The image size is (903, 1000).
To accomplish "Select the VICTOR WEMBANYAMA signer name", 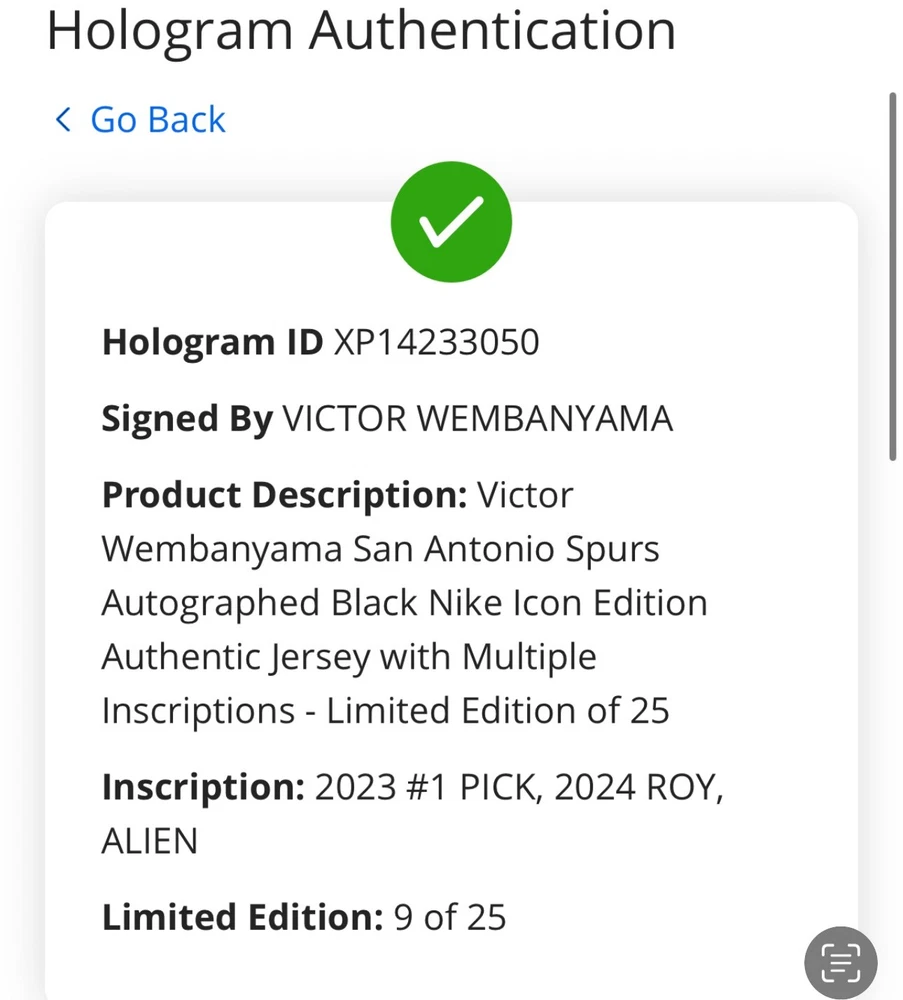I will [x=478, y=419].
